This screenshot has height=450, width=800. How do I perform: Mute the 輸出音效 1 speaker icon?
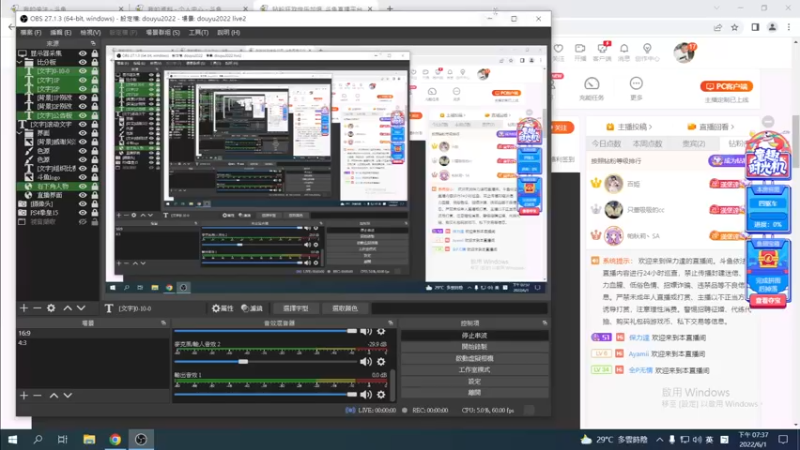(366, 394)
